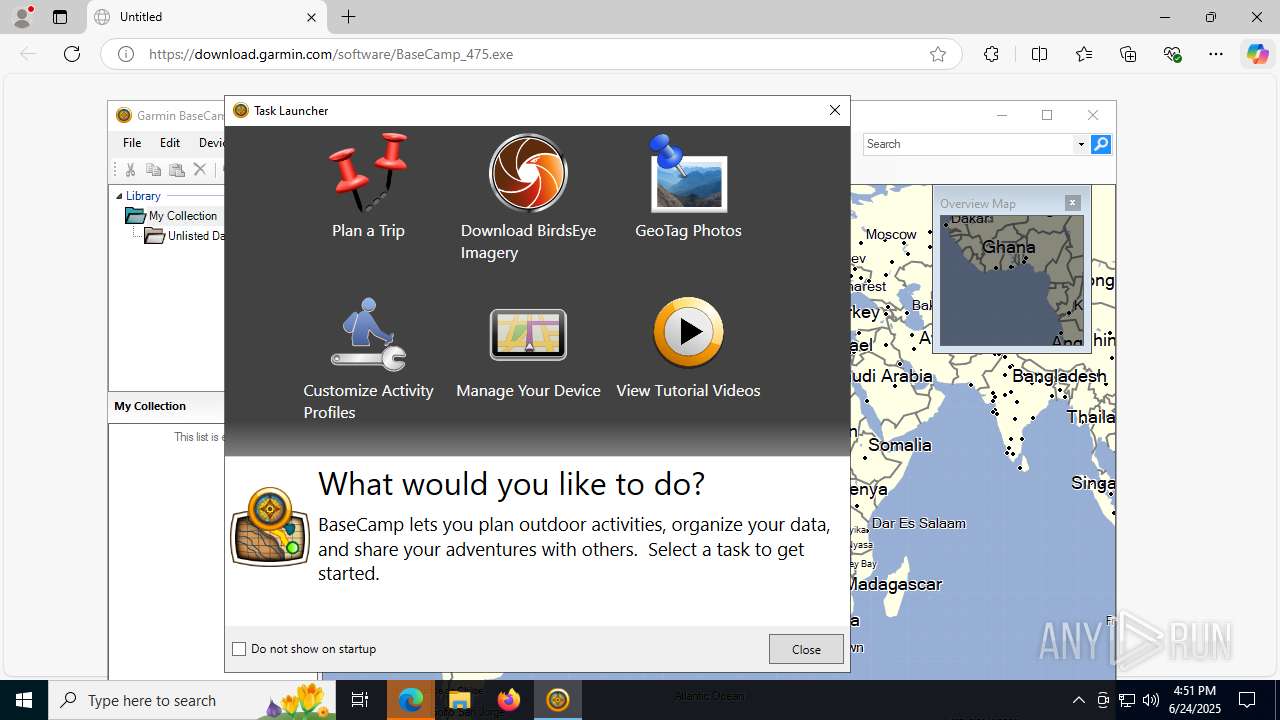Open Customize Activity Profiles task
1280x720 pixels.
(368, 358)
